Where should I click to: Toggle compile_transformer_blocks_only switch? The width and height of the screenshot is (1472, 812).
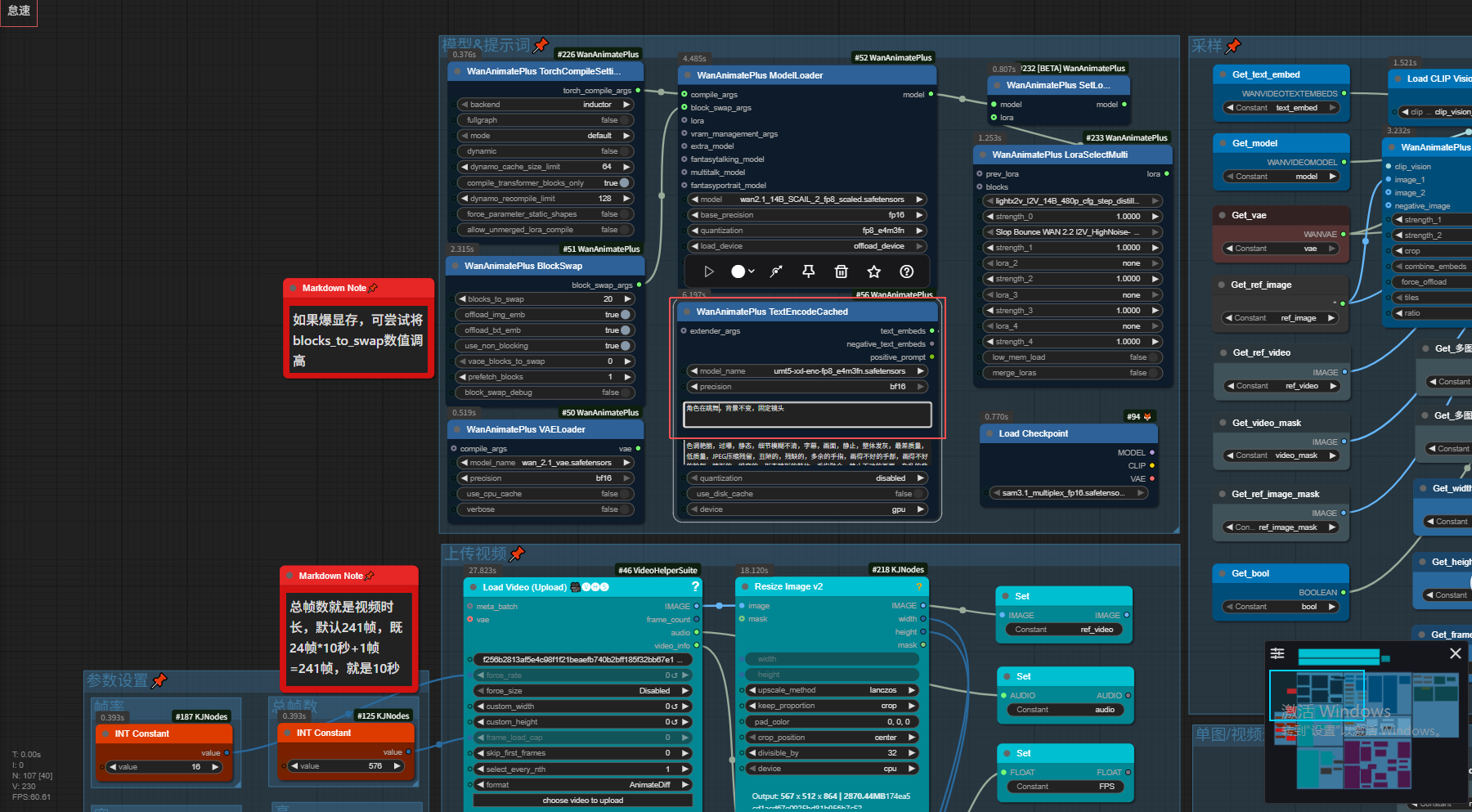[x=625, y=183]
